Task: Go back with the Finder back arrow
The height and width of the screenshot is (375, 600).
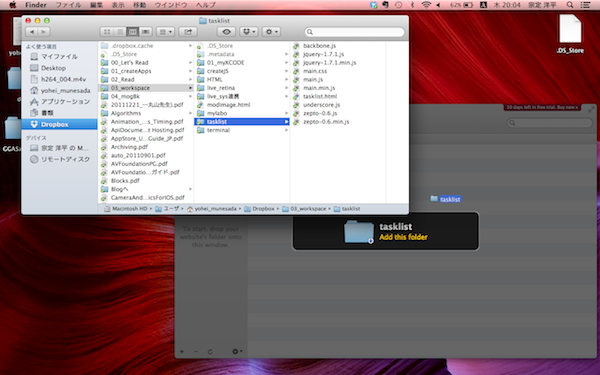Action: (32, 32)
